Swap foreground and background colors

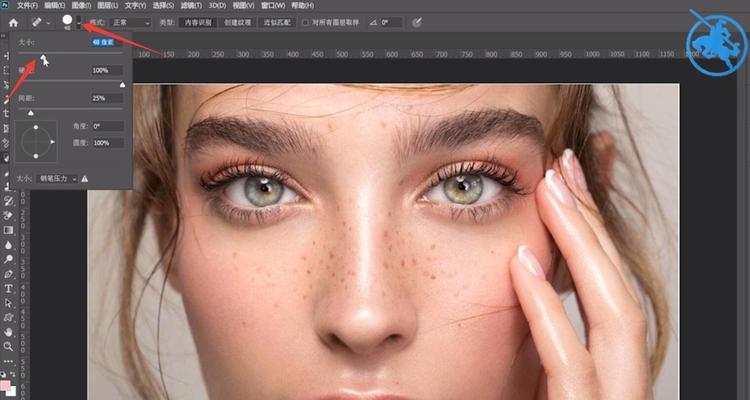point(12,374)
